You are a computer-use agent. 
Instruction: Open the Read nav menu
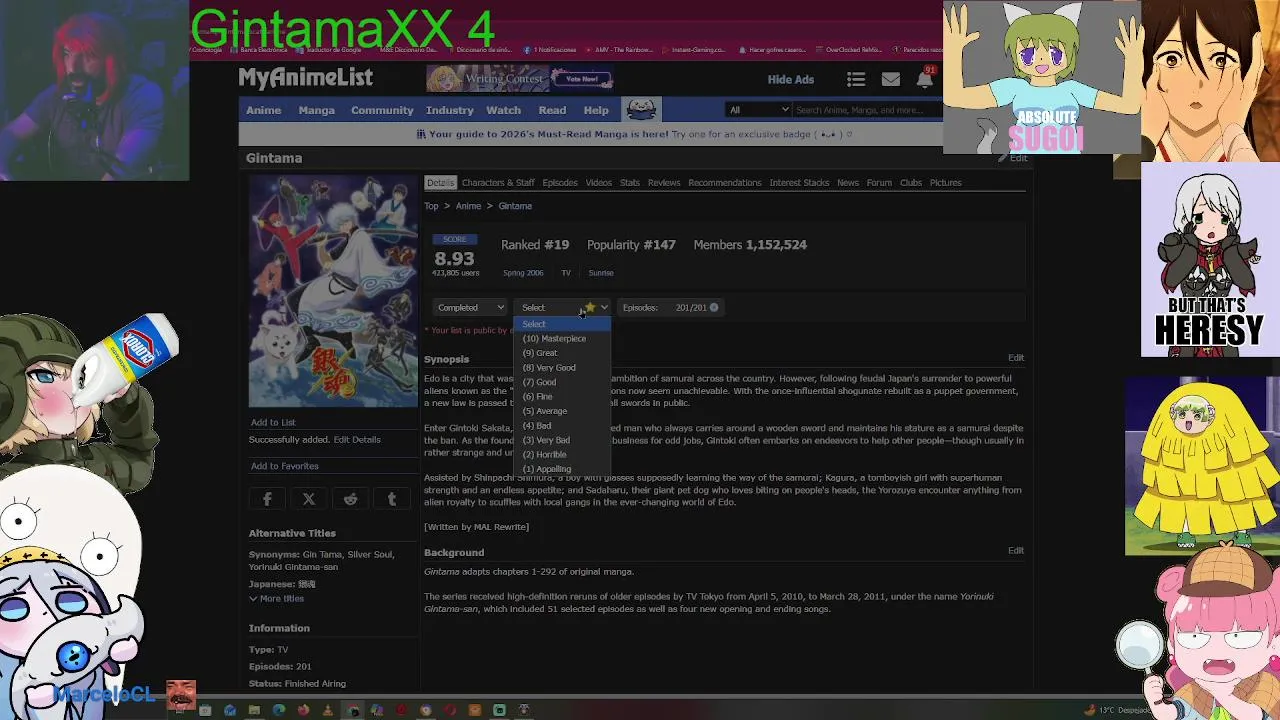click(552, 110)
